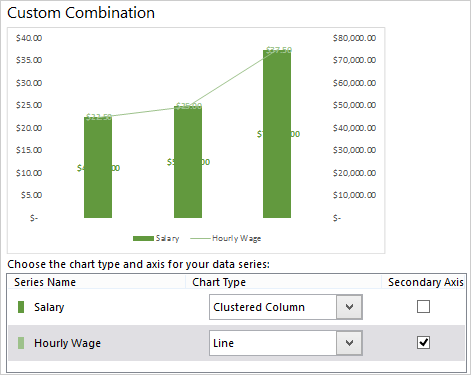Click the middle Salary bar in preview
The height and width of the screenshot is (375, 471).
(x=188, y=162)
